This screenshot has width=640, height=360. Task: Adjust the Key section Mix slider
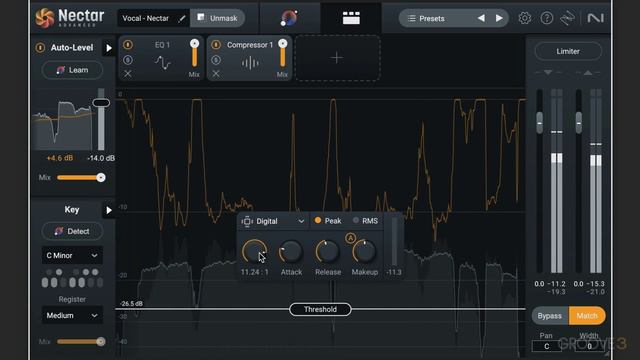tap(81, 342)
